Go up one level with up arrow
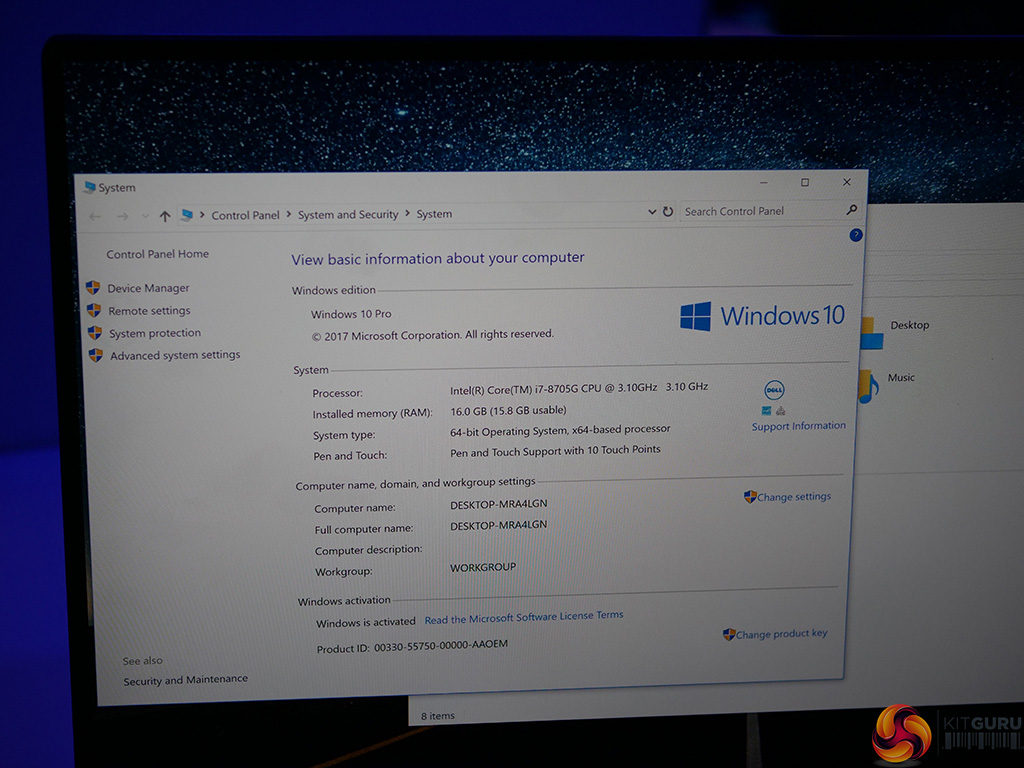Viewport: 1024px width, 768px height. click(165, 216)
